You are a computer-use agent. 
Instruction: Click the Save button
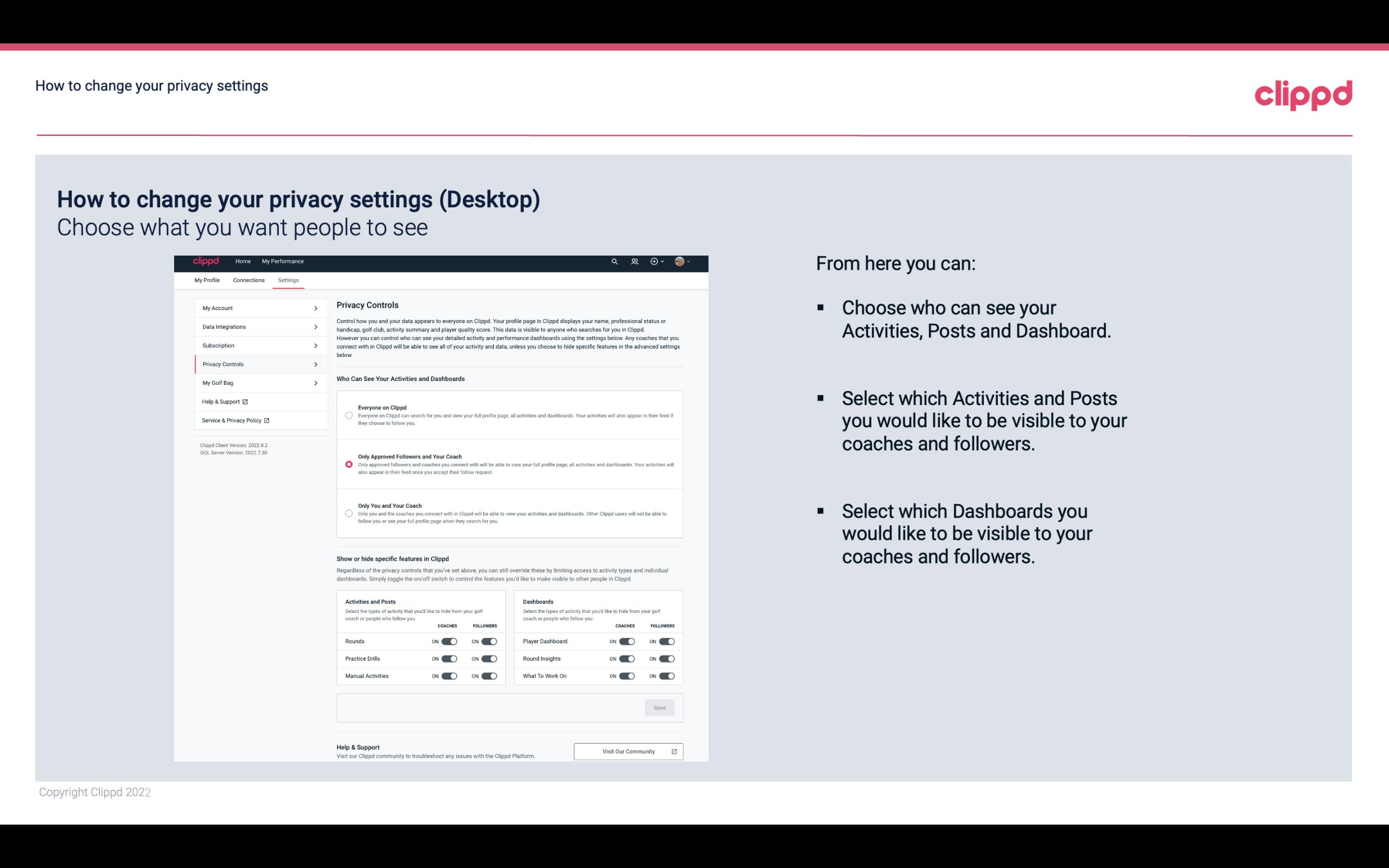point(660,707)
